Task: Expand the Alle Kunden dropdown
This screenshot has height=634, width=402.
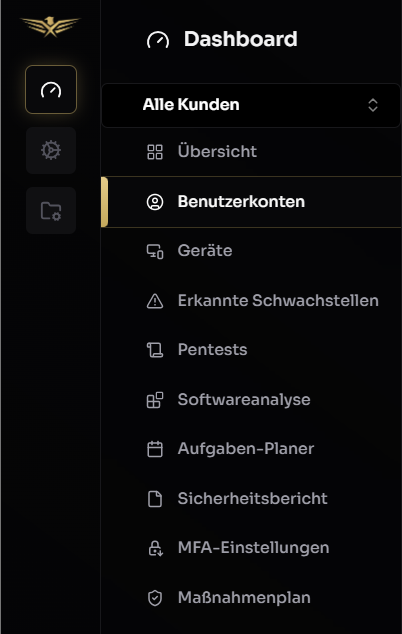Action: pyautogui.click(x=251, y=106)
